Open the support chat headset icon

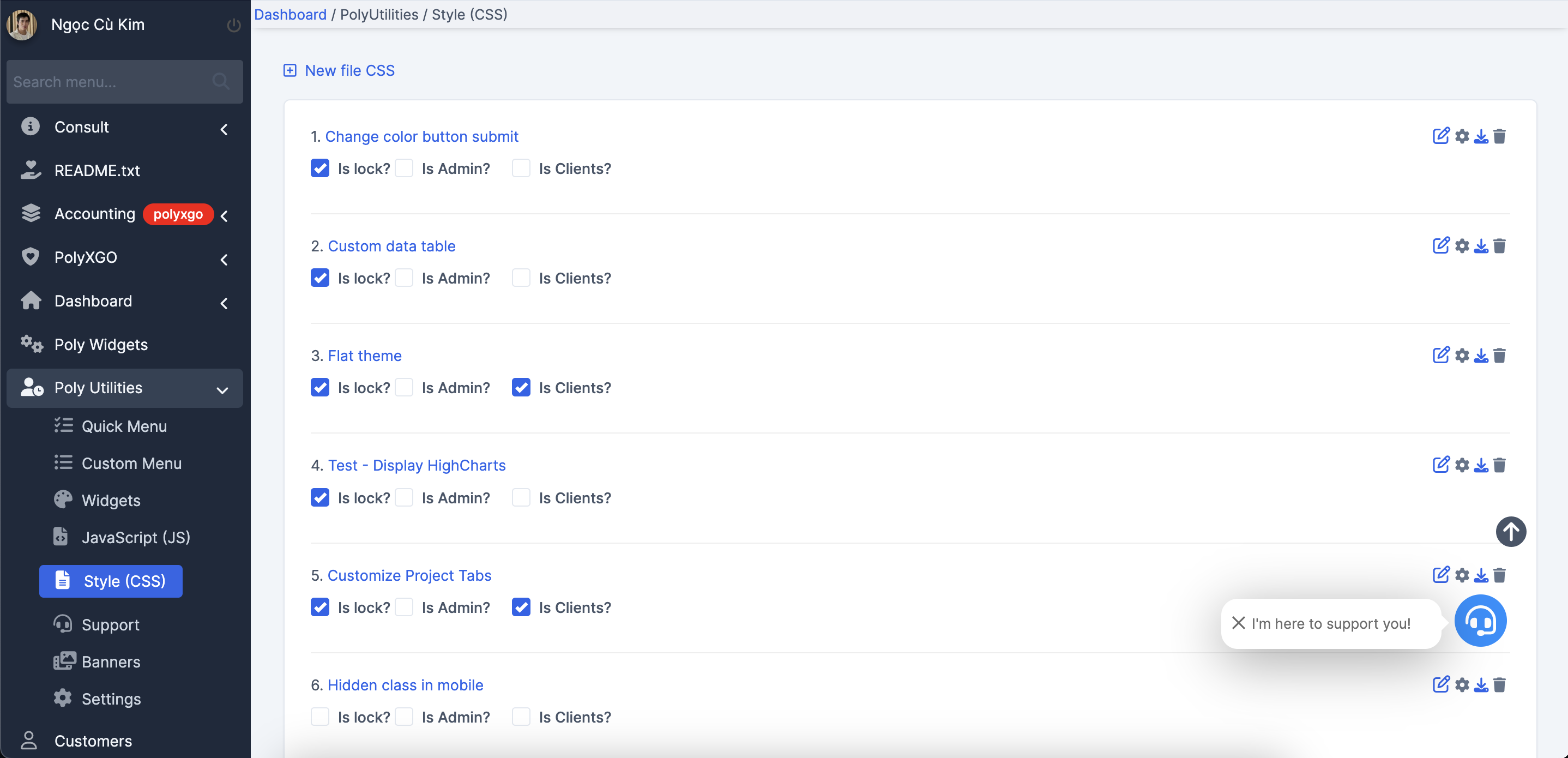pyautogui.click(x=1480, y=621)
